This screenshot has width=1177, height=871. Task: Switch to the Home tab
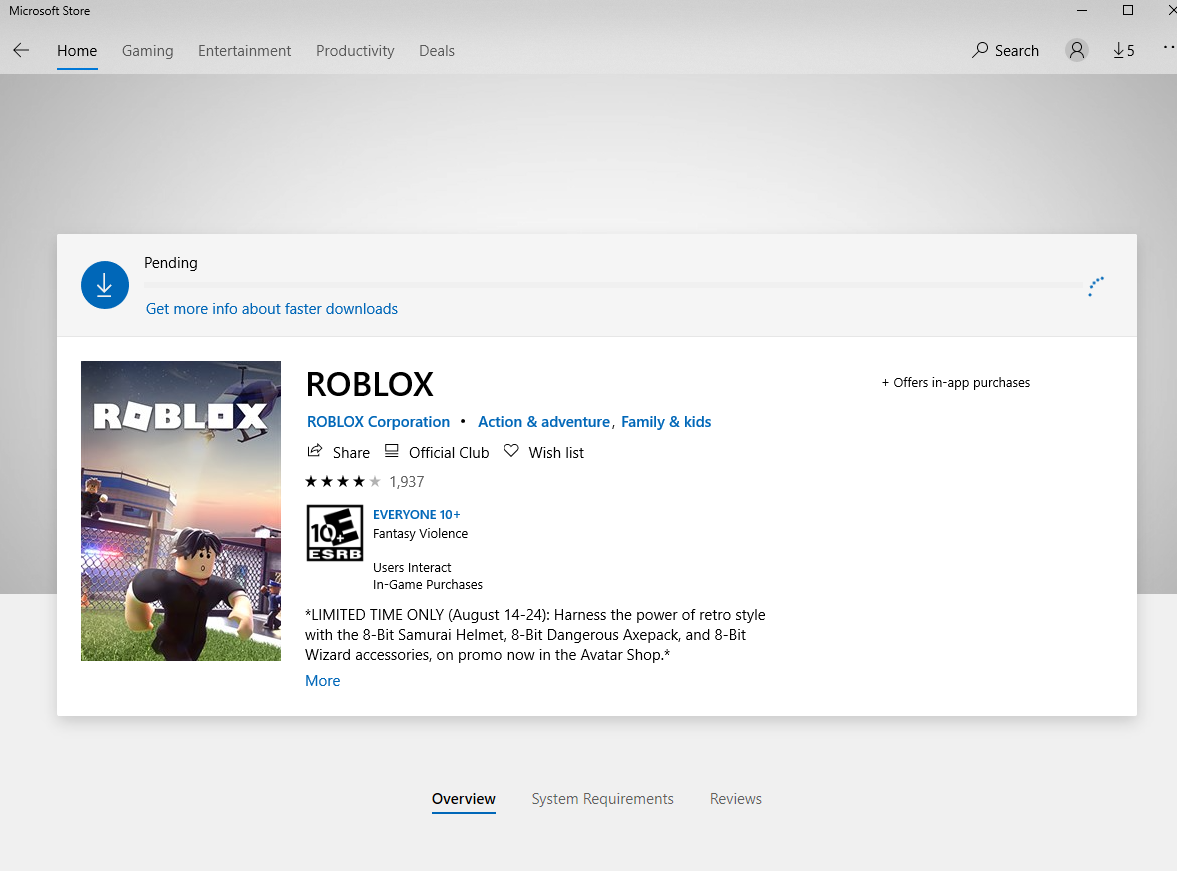click(77, 50)
